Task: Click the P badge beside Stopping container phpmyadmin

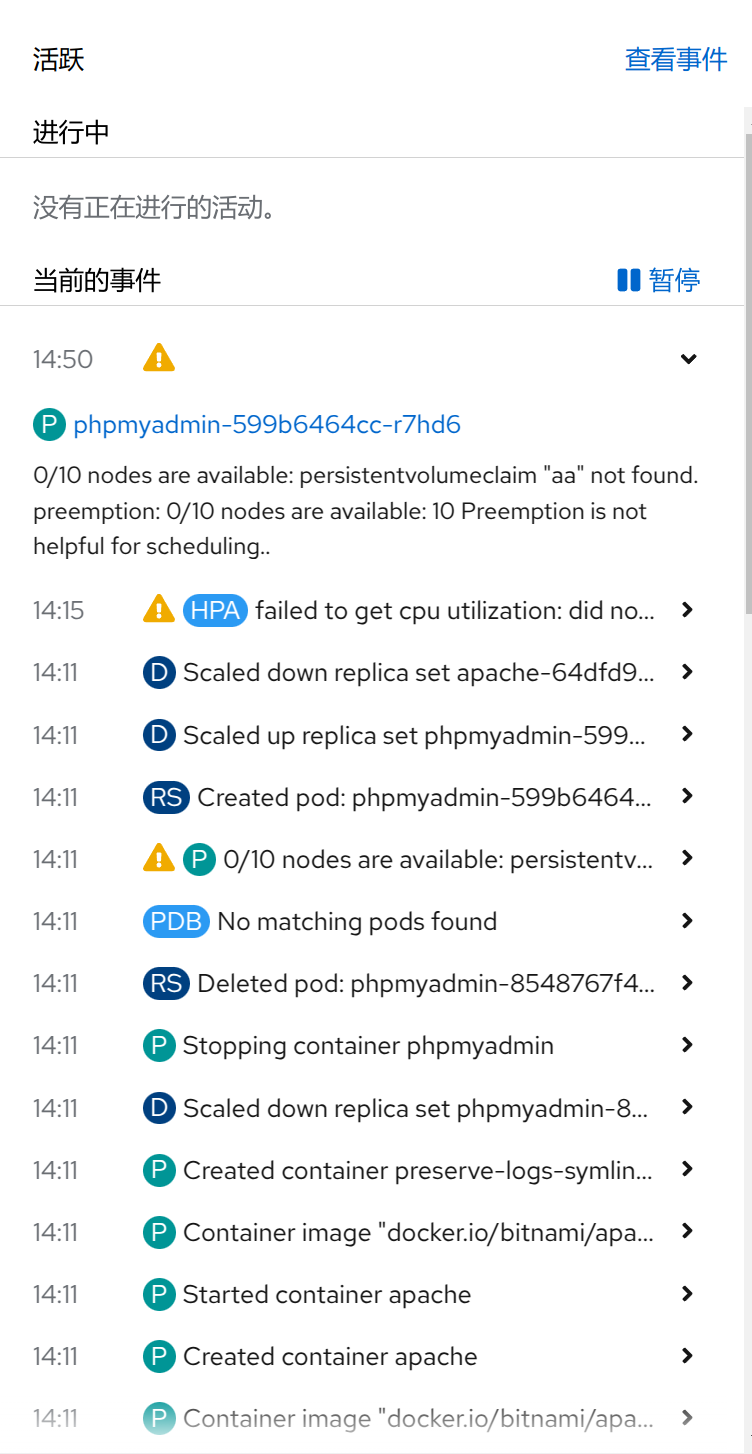Action: click(x=159, y=1046)
